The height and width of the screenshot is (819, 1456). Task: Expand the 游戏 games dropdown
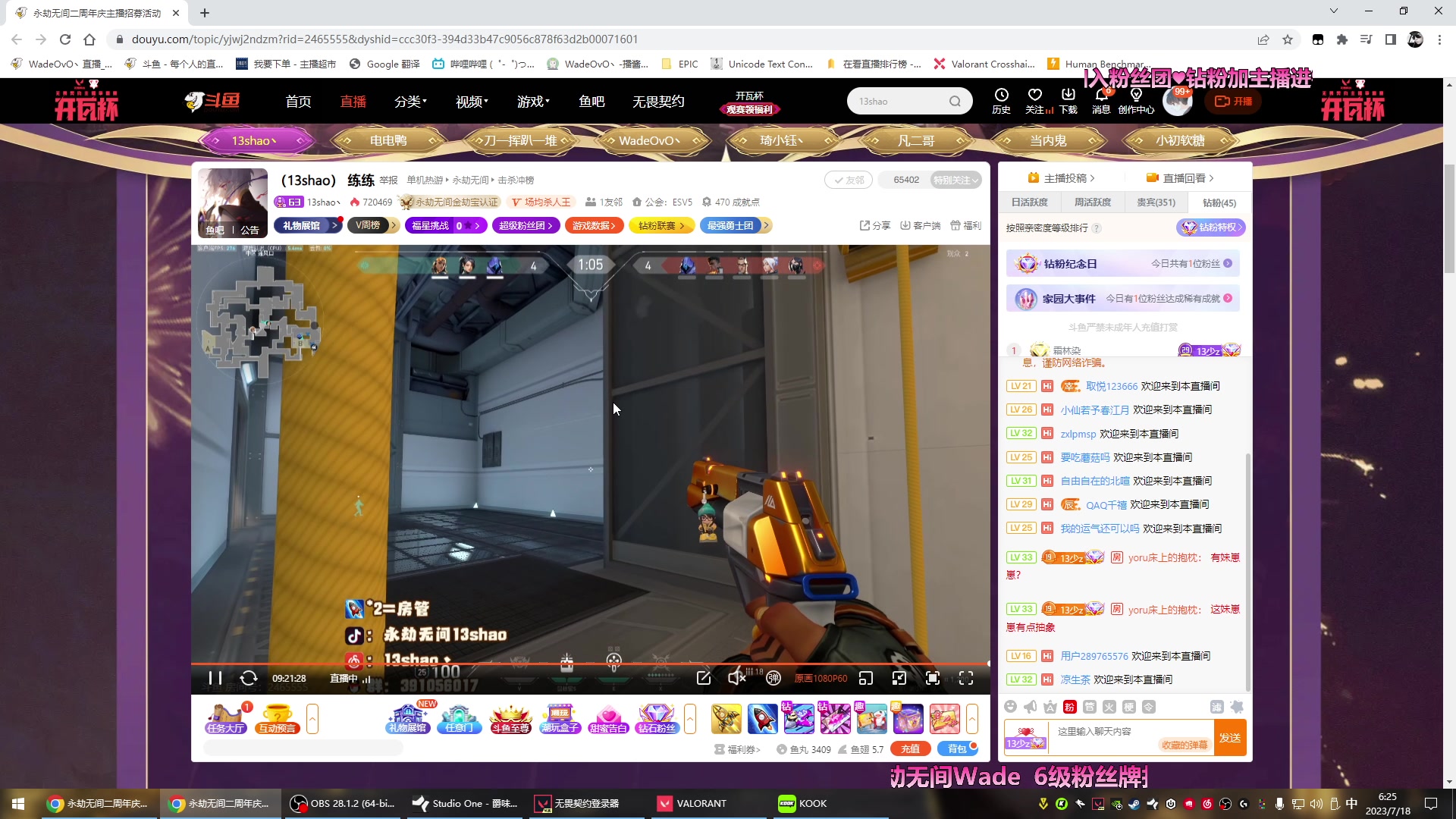[x=533, y=102]
